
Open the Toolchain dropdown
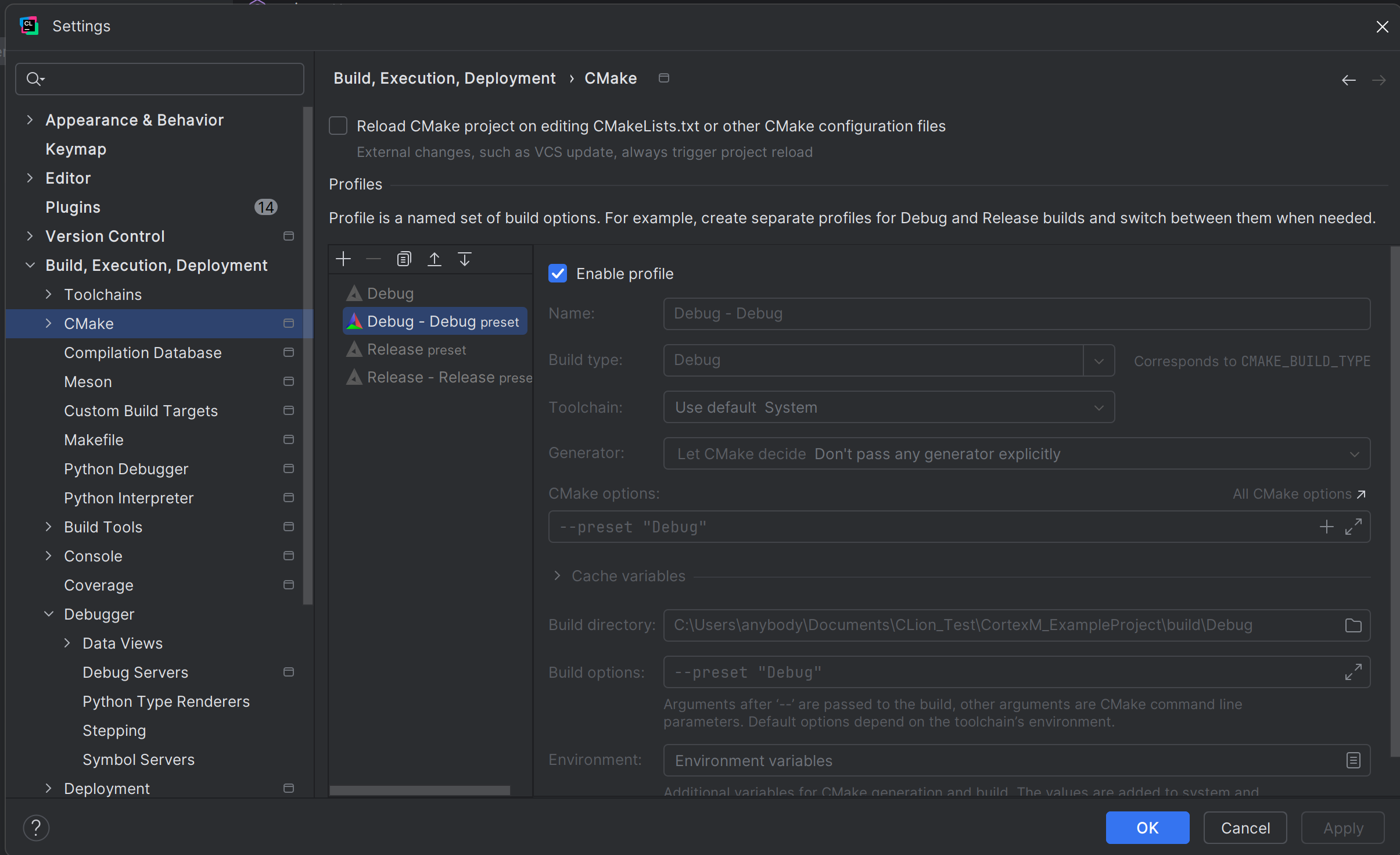point(889,407)
